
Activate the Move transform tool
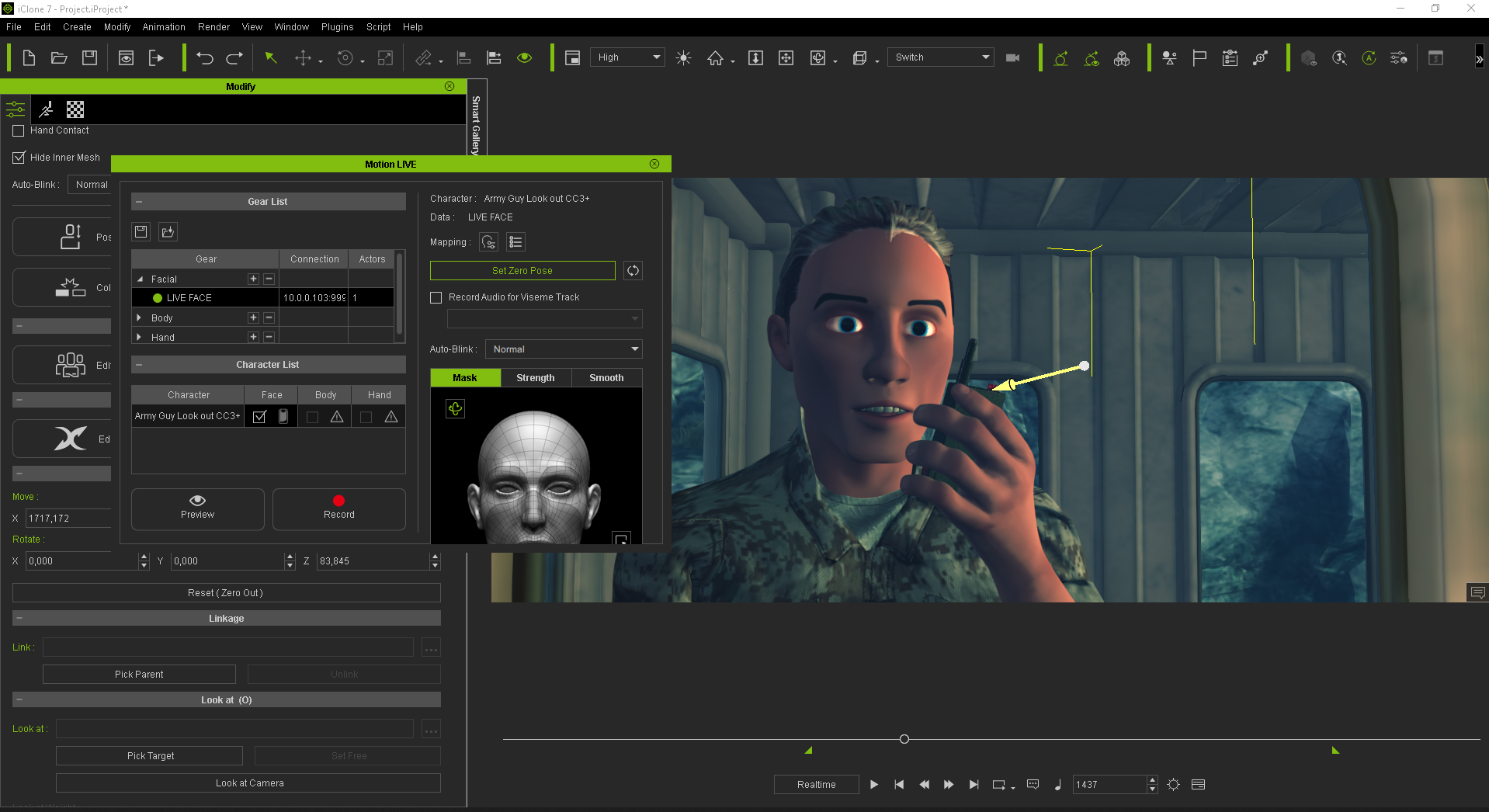303,57
